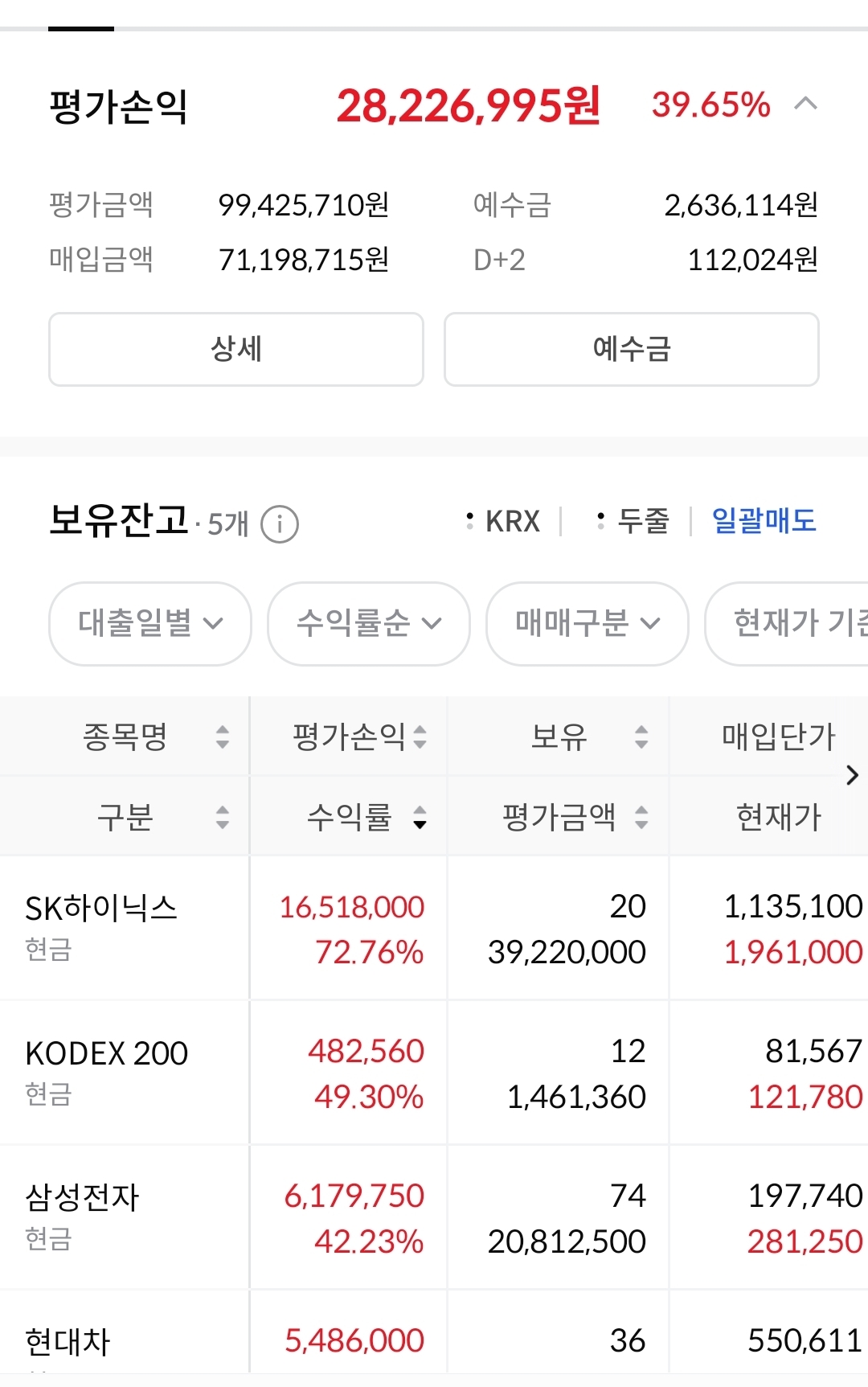Sort by 보유 quantity column
This screenshot has width=868, height=1387.
559,736
